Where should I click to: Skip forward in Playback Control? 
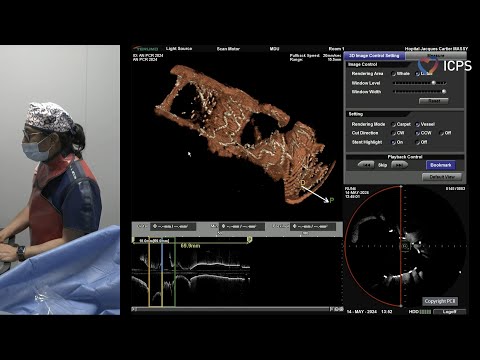tap(399, 165)
